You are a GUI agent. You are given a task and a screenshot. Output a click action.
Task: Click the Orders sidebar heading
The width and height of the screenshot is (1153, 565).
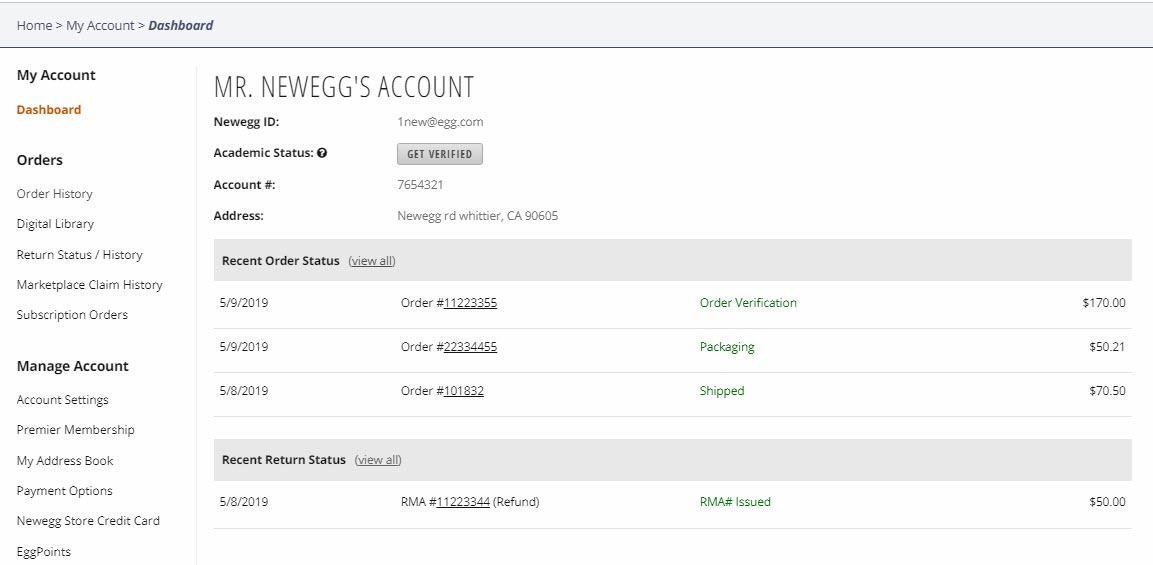click(x=40, y=160)
